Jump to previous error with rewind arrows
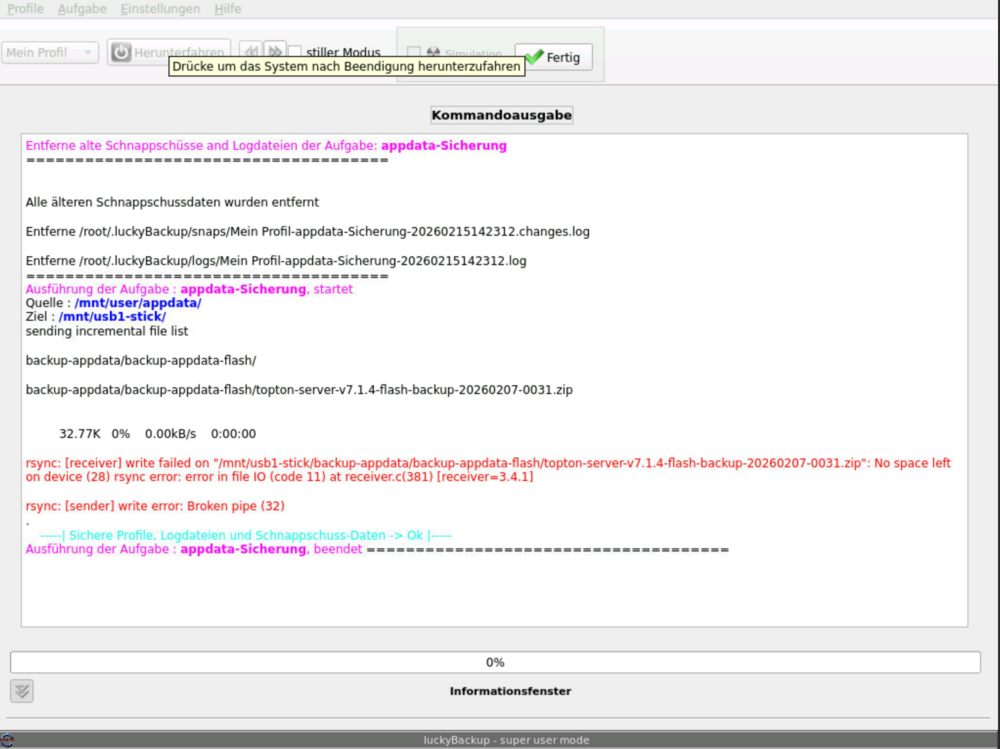The height and width of the screenshot is (749, 1000). [x=251, y=50]
